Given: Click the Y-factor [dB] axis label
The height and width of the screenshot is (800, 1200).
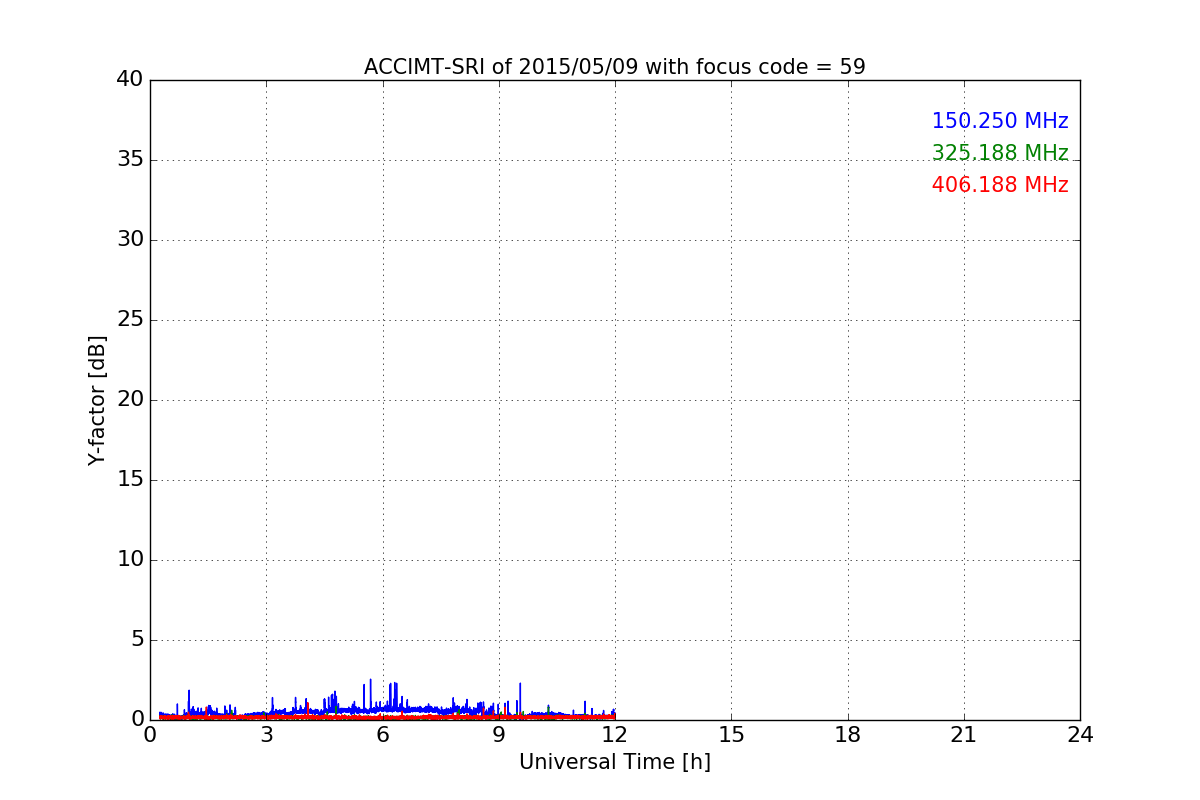Looking at the screenshot, I should point(97,400).
